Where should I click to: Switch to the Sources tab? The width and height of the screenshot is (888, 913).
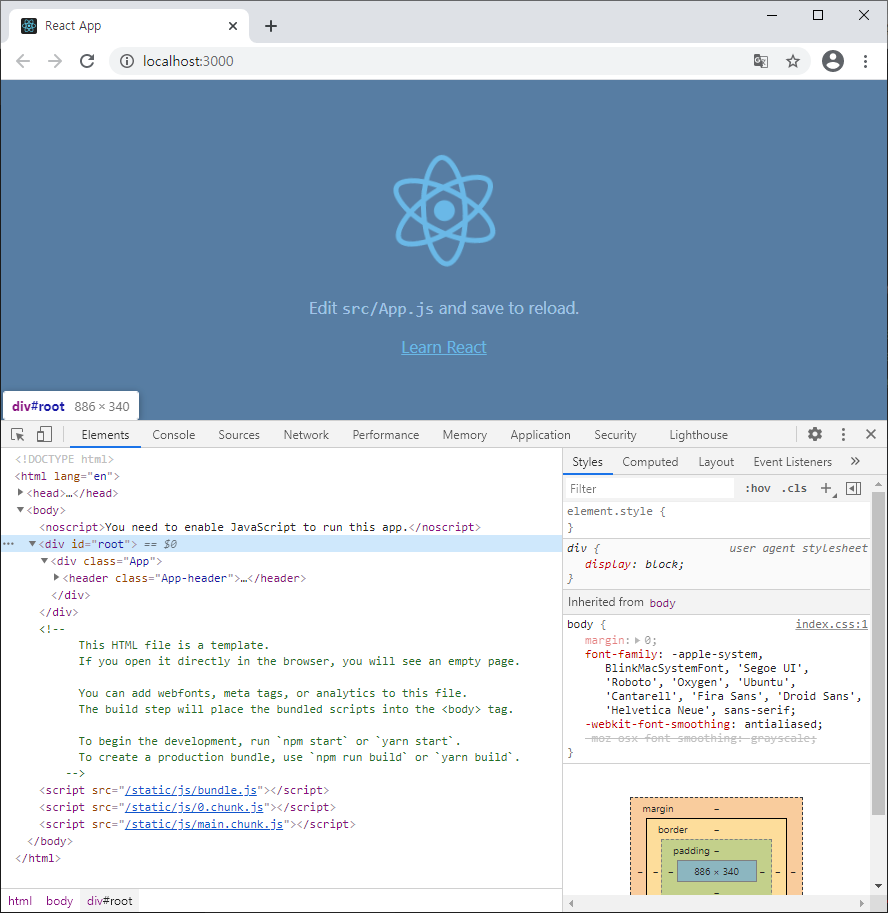click(239, 435)
